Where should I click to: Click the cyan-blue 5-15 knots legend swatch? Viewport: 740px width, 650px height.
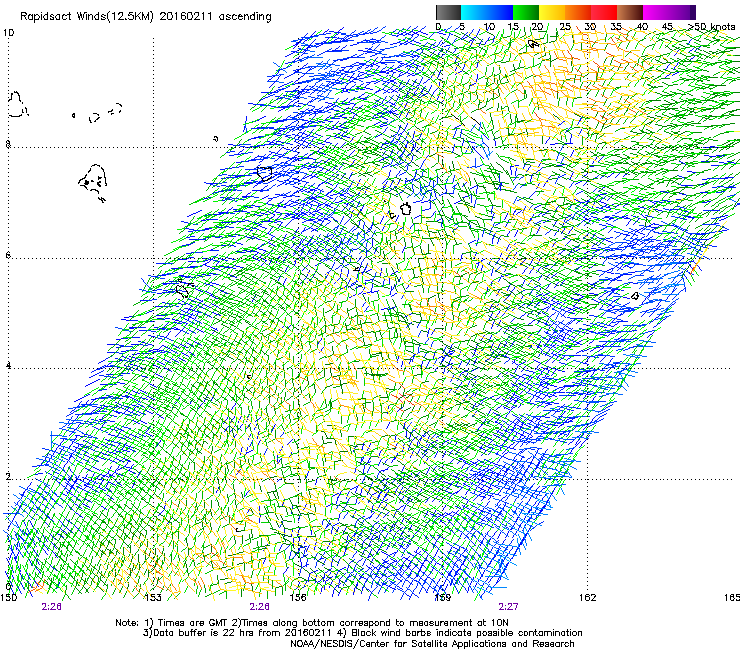tap(487, 12)
